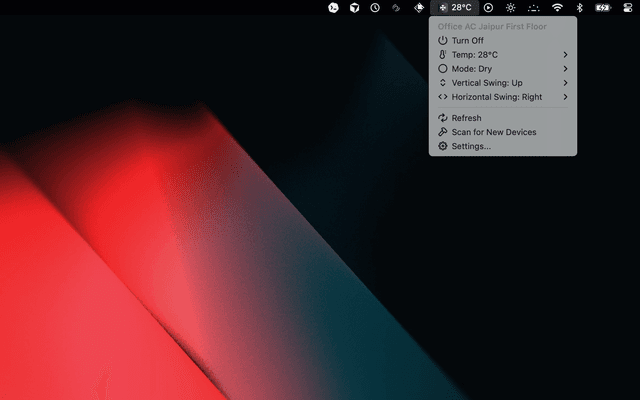Viewport: 640px width, 400px height.
Task: Click the AC fan icon in menu bar
Action: [x=443, y=7]
